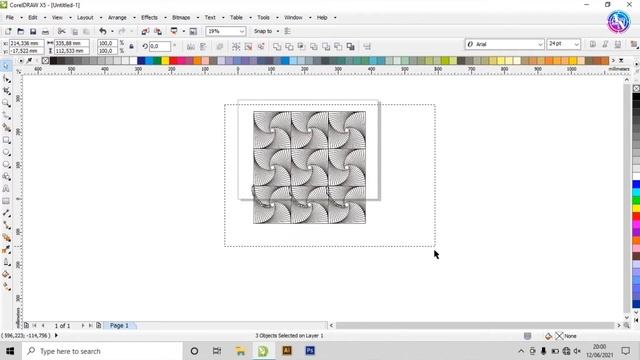
Task: Expand the undo history arrow
Action: click(x=112, y=31)
